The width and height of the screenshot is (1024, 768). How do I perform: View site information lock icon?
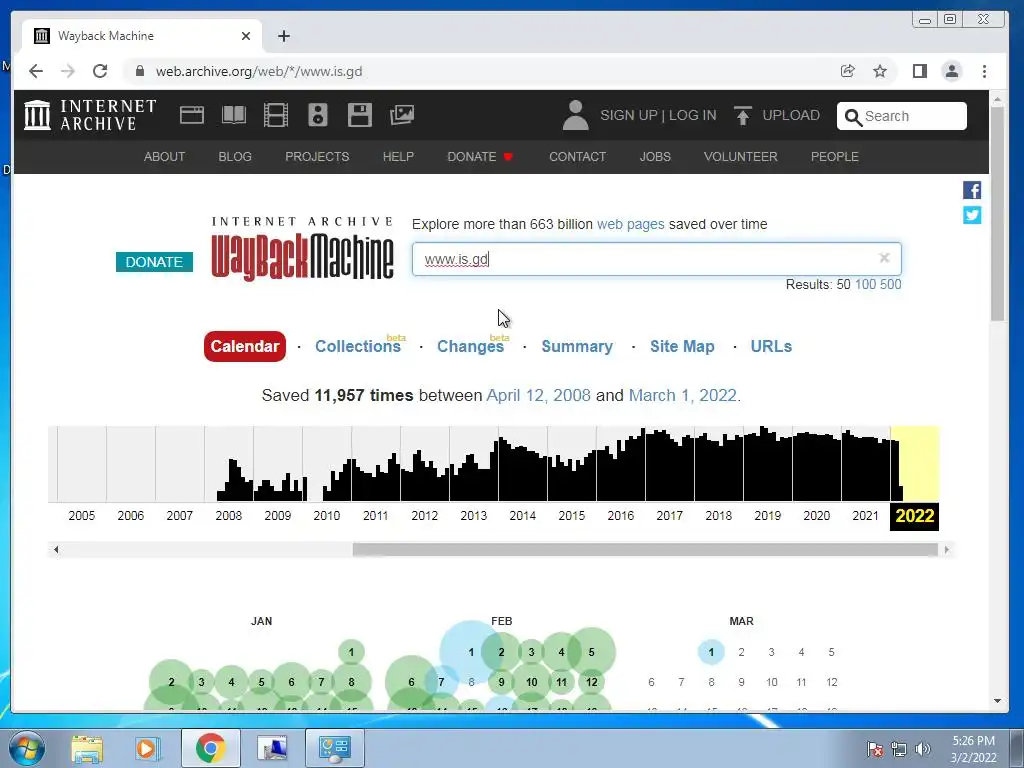coord(139,71)
